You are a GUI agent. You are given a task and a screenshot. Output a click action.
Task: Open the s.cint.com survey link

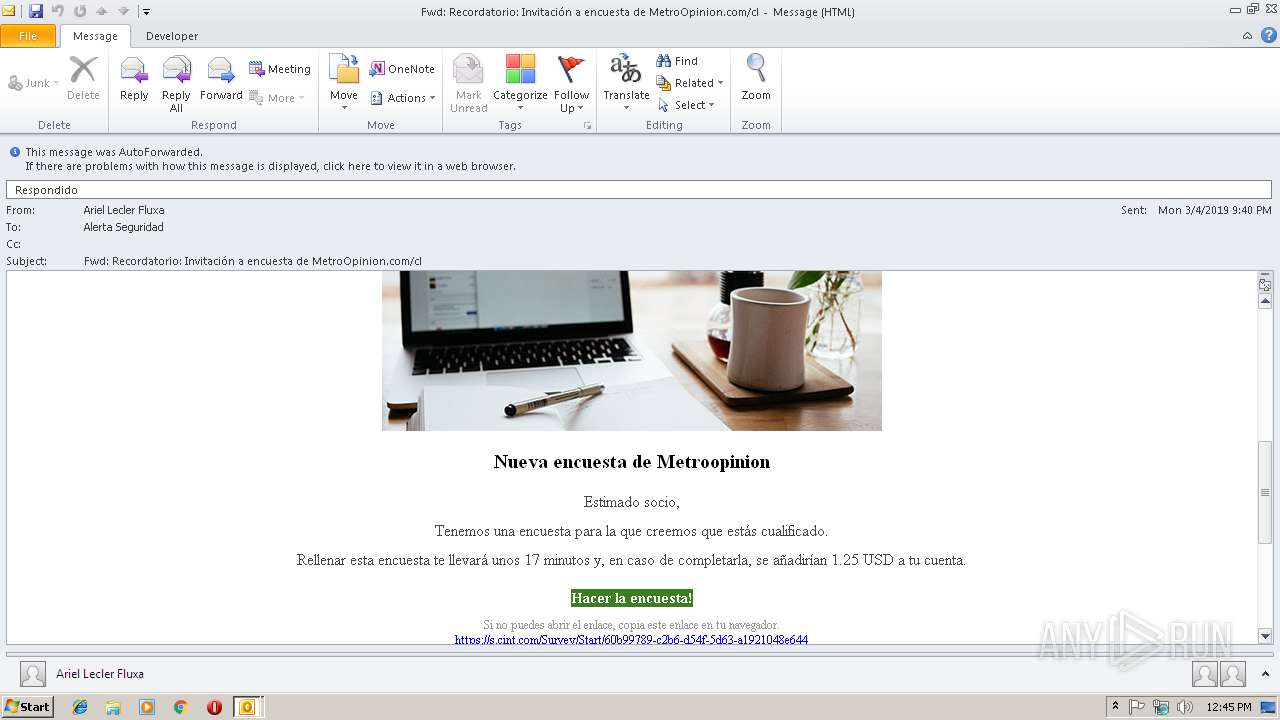pos(631,640)
